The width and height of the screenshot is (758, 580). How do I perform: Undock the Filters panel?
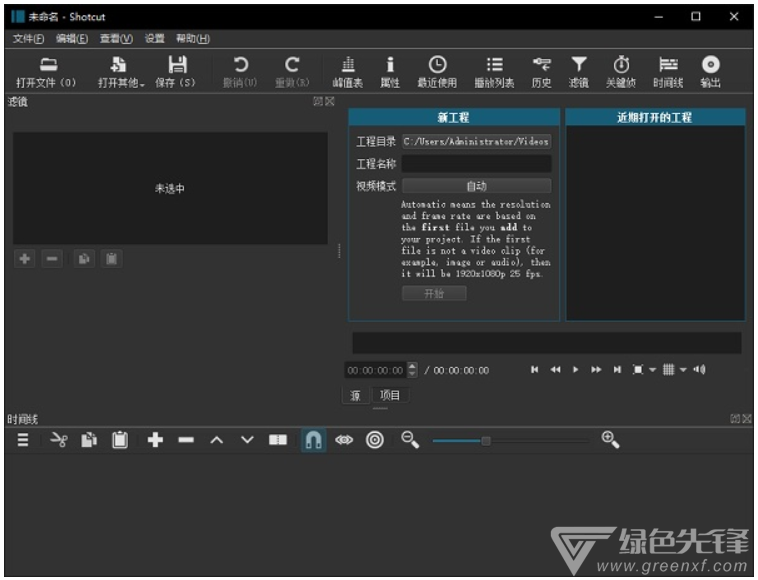click(318, 101)
